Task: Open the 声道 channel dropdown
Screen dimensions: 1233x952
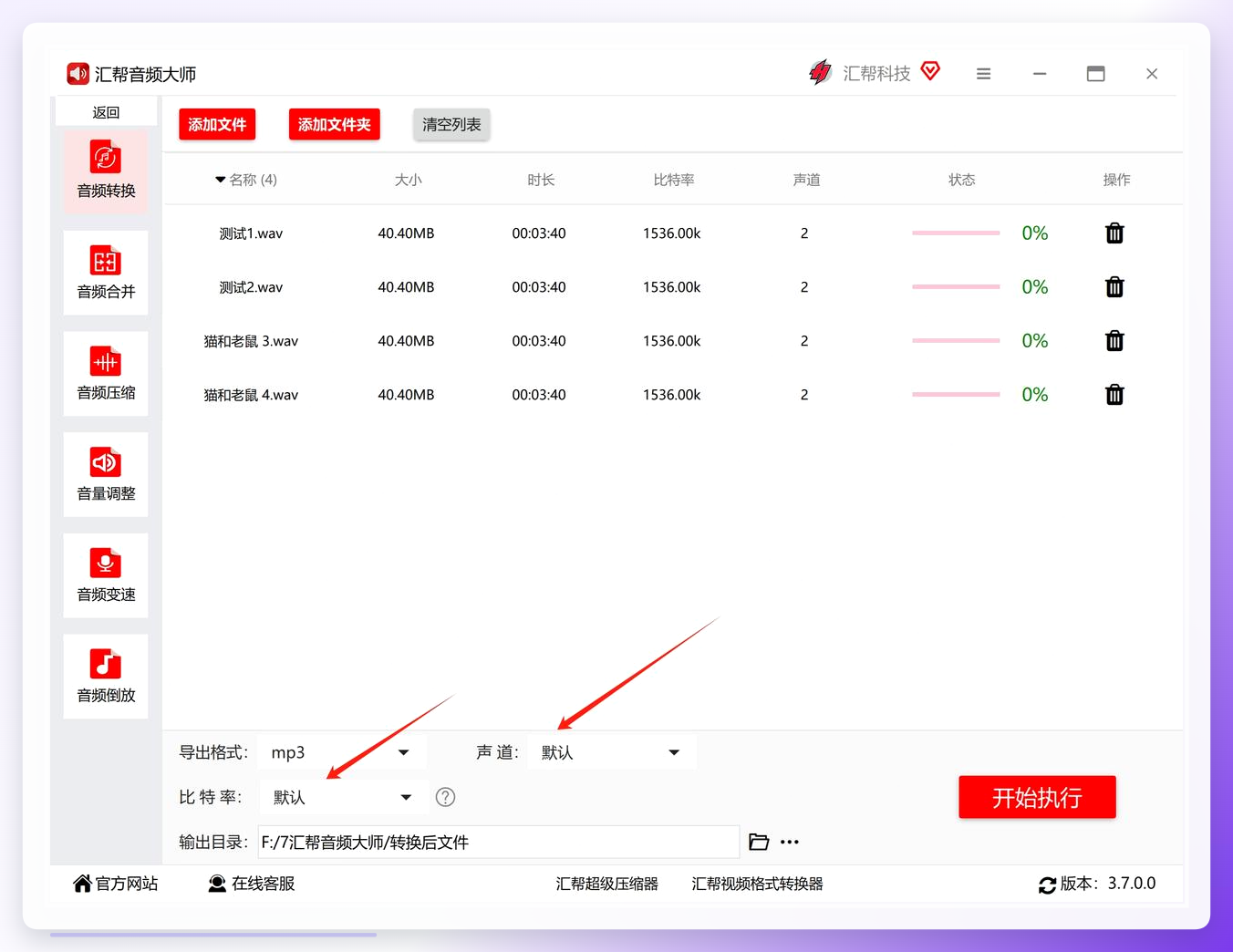Action: pos(612,752)
